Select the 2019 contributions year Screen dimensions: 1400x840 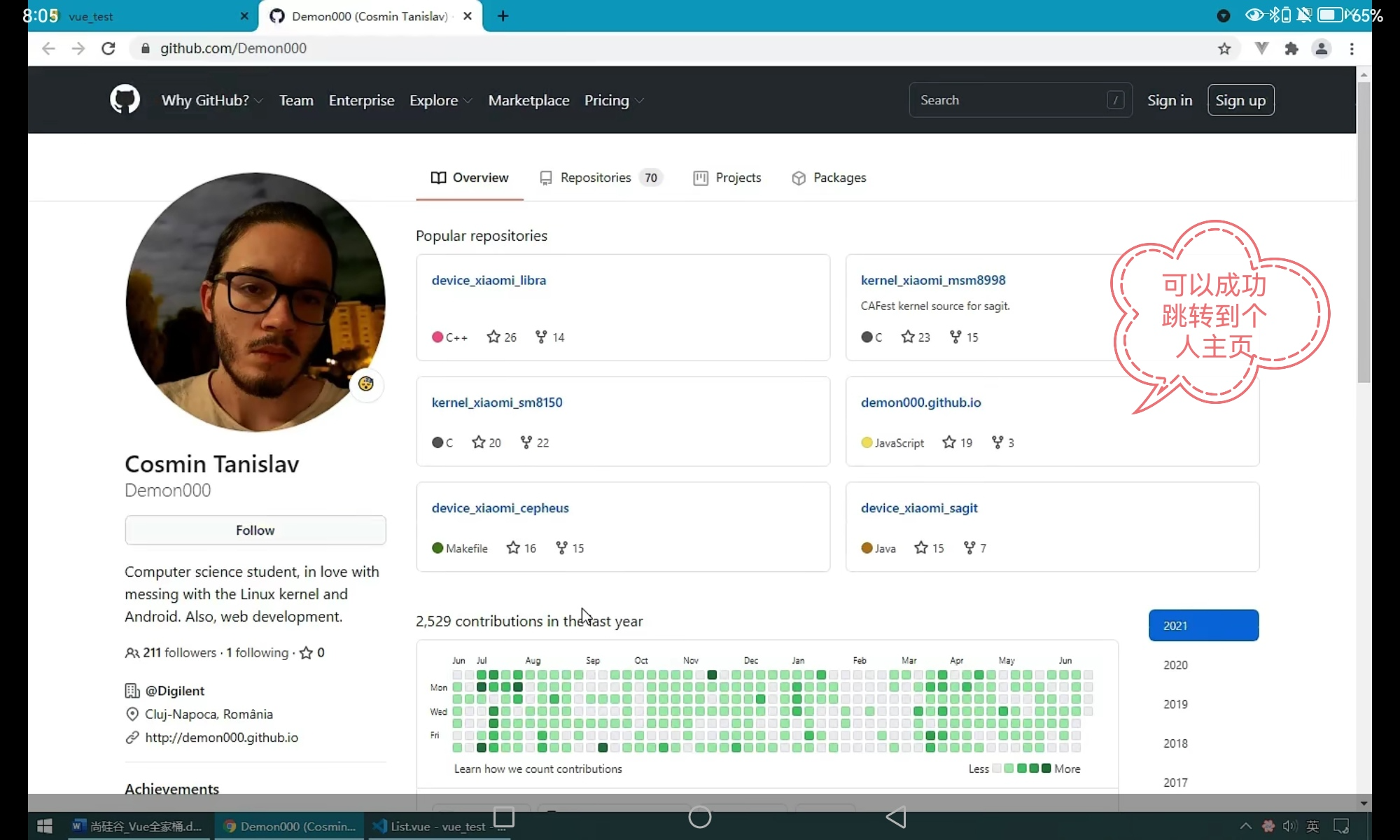pyautogui.click(x=1175, y=704)
